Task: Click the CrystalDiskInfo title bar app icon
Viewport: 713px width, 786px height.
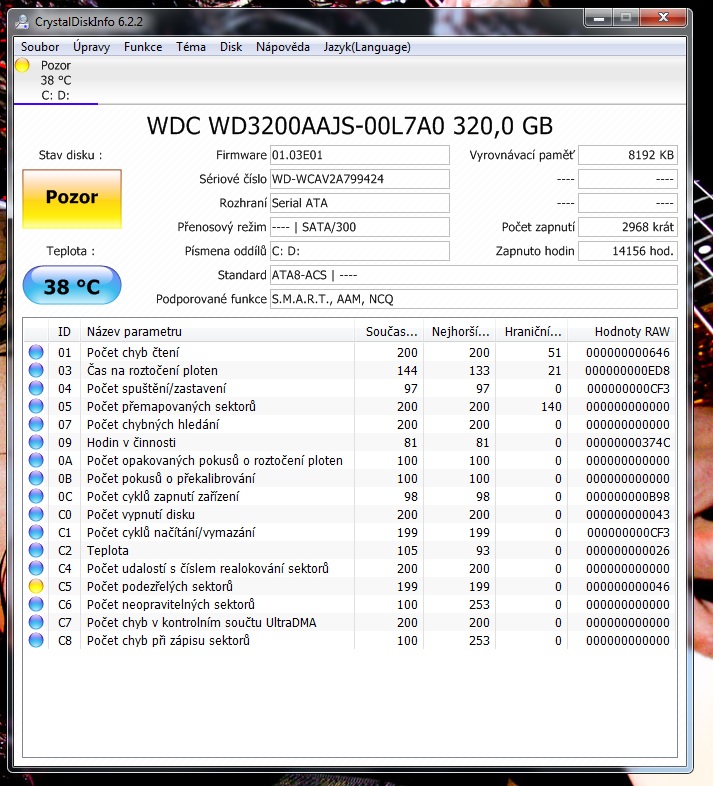Action: pos(23,19)
